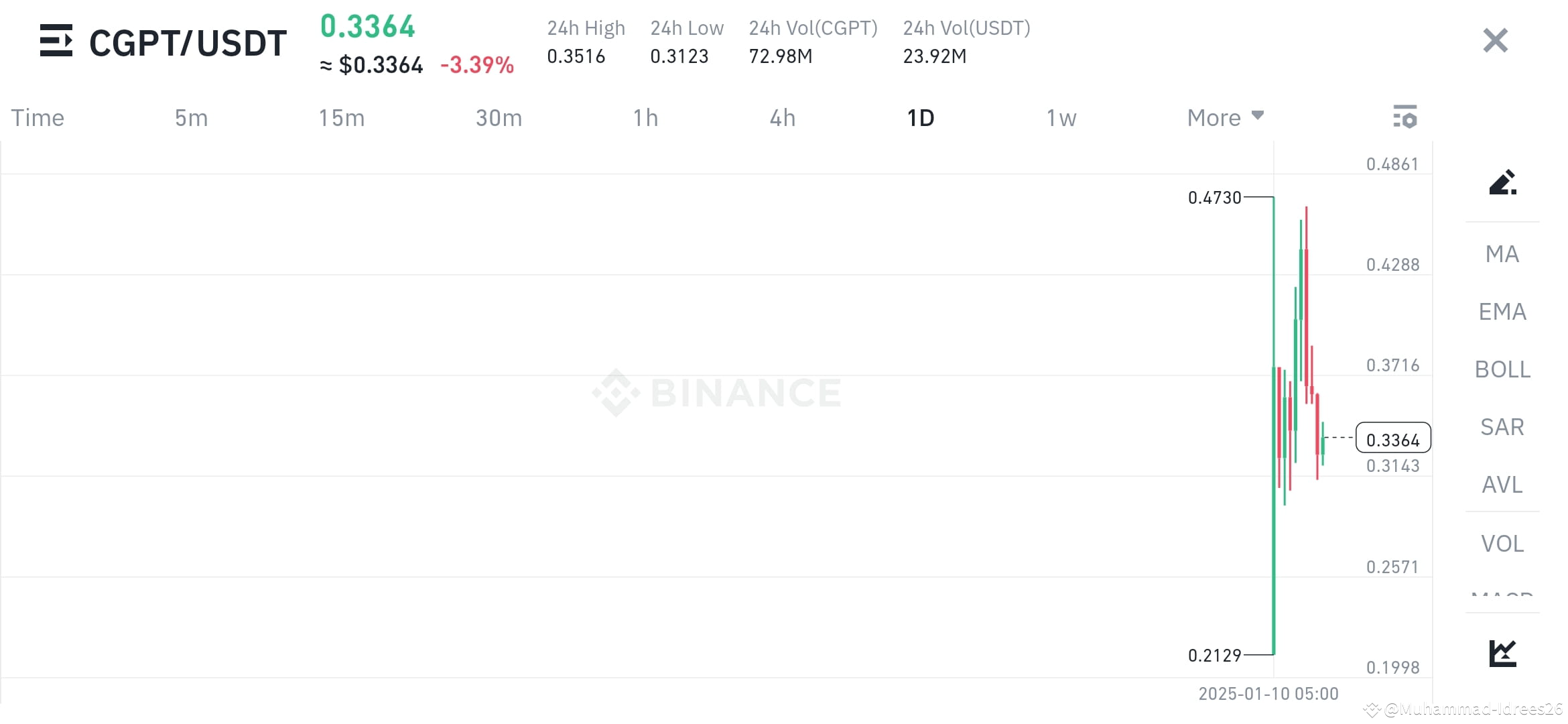Select the drawing tools pencil icon
The height and width of the screenshot is (724, 1568).
(x=1503, y=184)
